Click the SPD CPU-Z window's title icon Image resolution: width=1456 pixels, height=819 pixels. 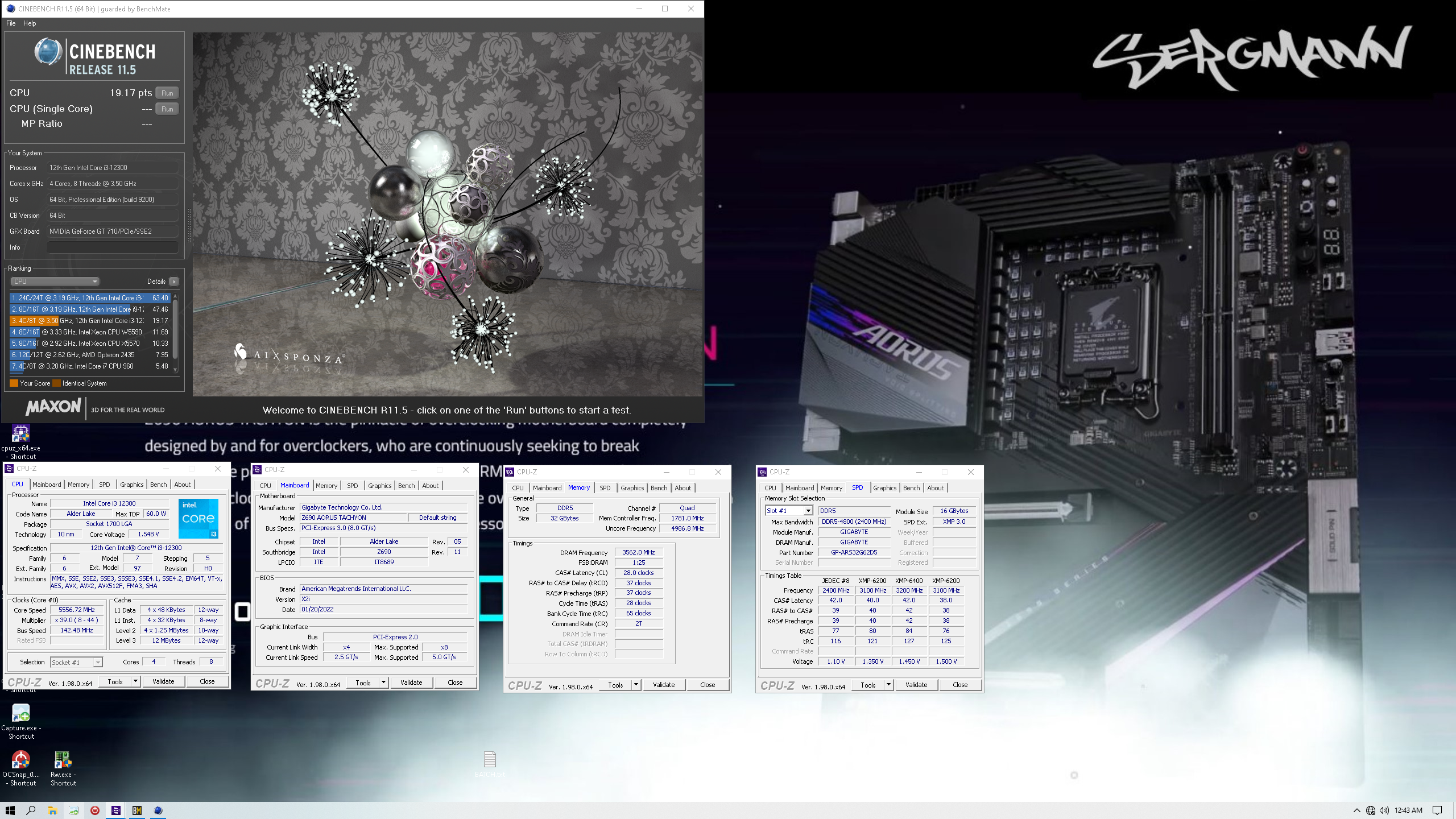coord(762,472)
